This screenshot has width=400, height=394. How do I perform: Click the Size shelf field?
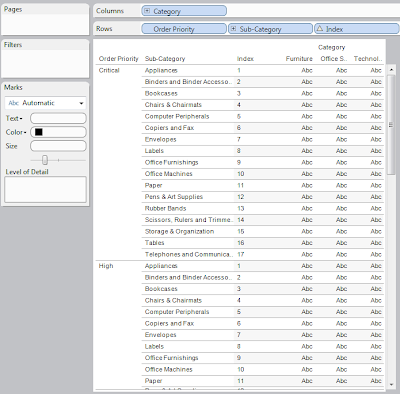(58, 146)
